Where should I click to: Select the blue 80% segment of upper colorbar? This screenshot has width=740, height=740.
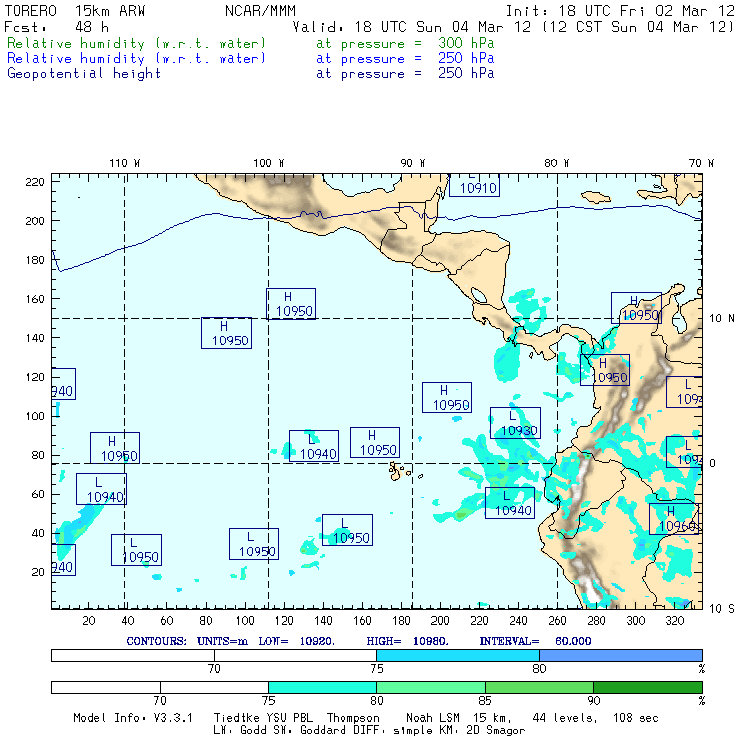point(620,654)
